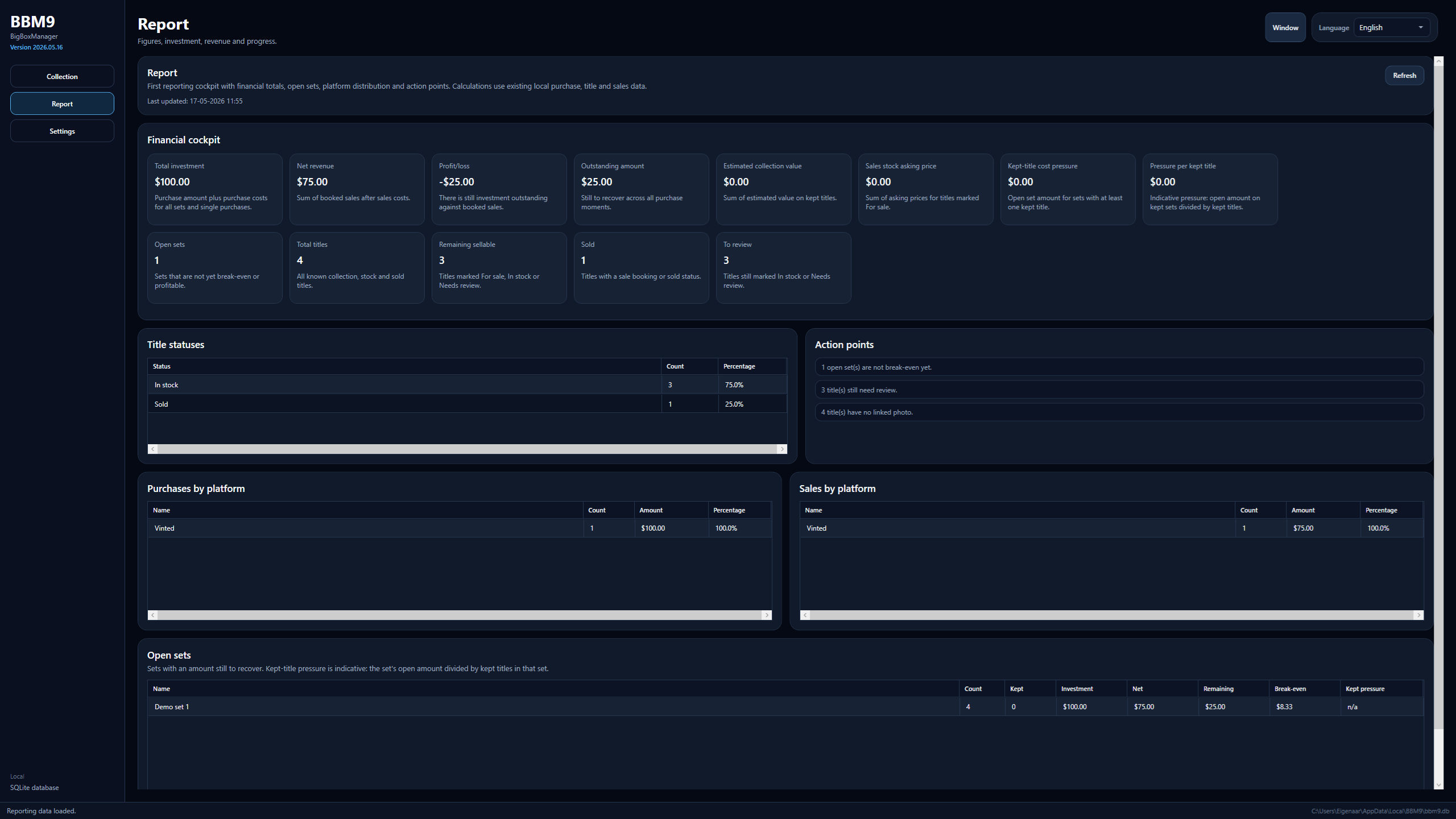
Task: Select the Sold status row
Action: 467,404
